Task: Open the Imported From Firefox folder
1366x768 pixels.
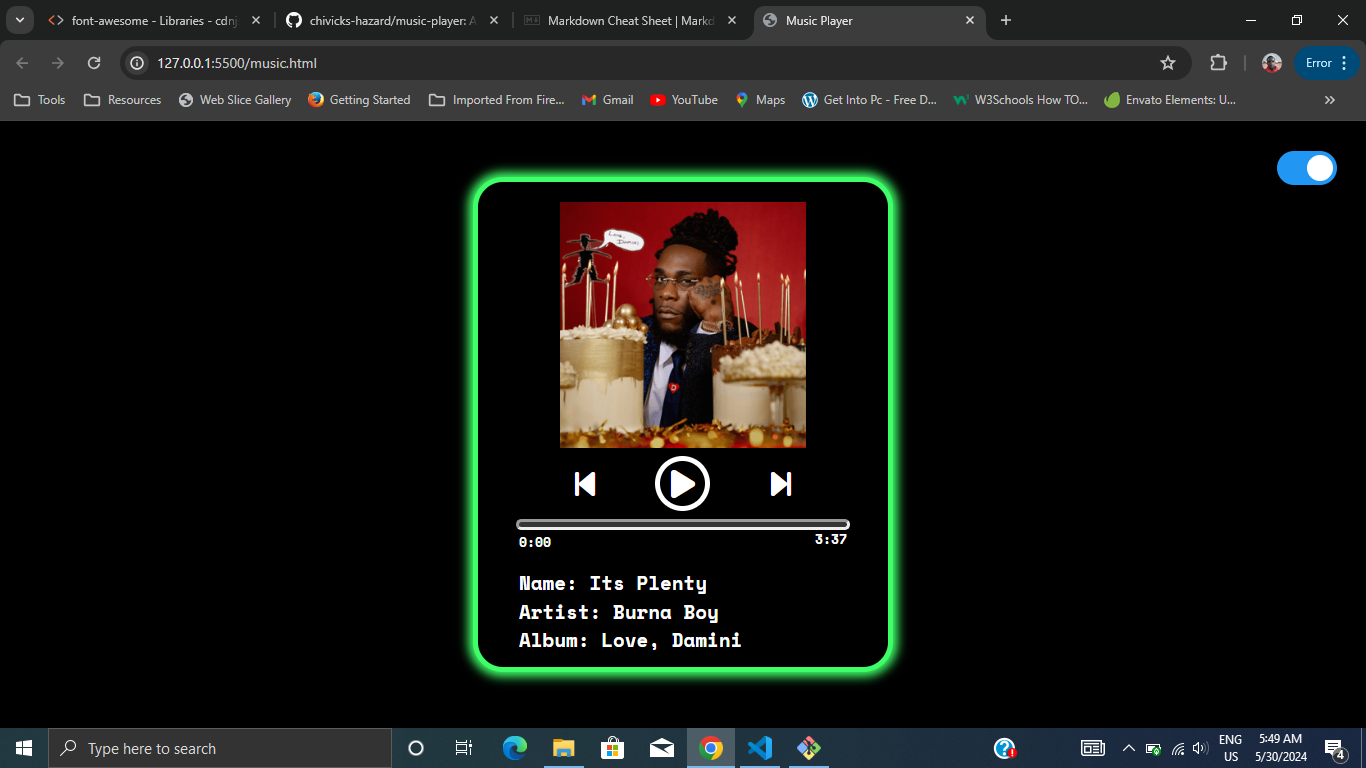Action: tap(497, 100)
